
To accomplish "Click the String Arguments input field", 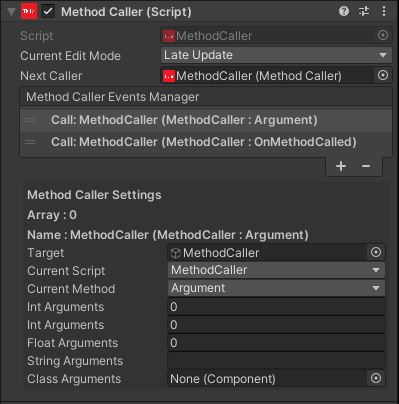I will [276, 360].
